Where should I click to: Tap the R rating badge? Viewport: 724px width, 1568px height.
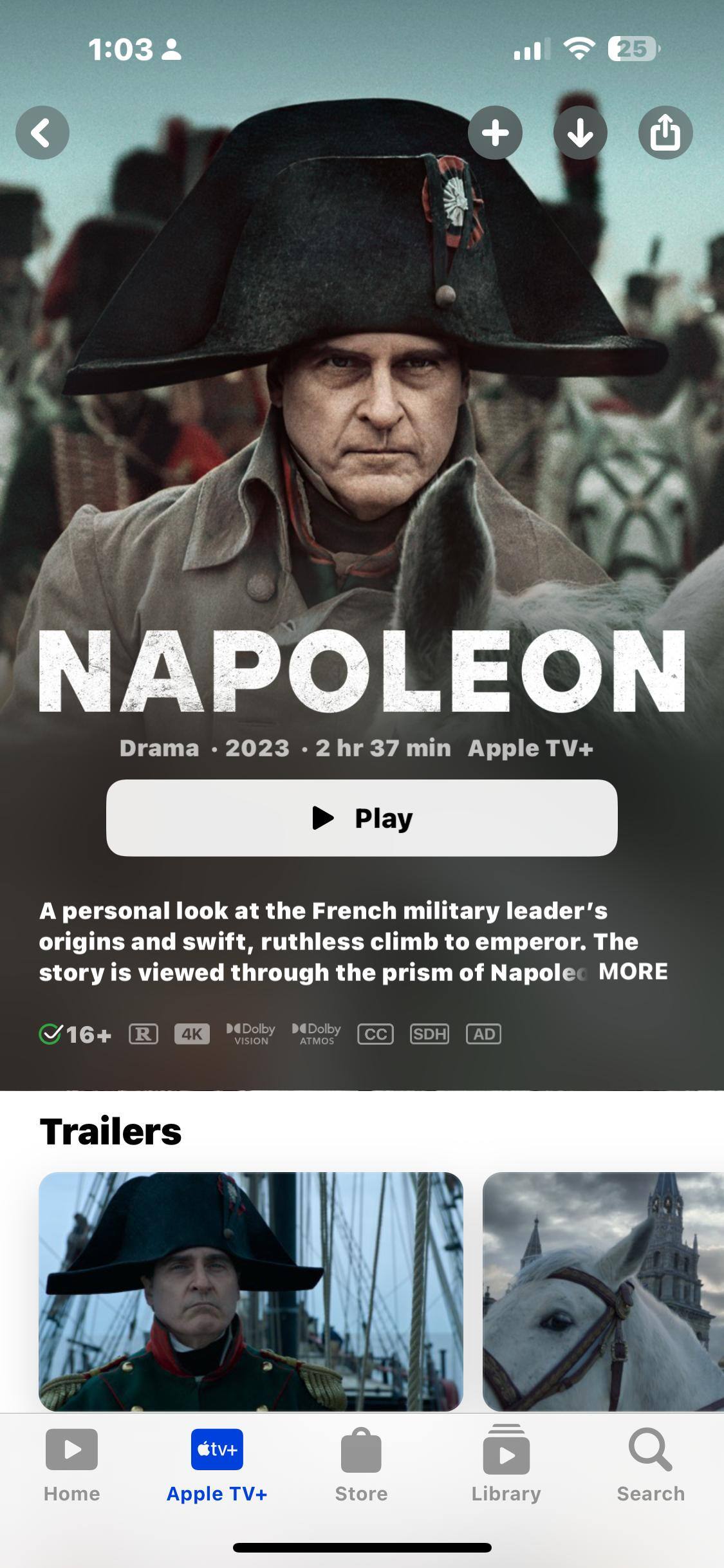pyautogui.click(x=144, y=1034)
